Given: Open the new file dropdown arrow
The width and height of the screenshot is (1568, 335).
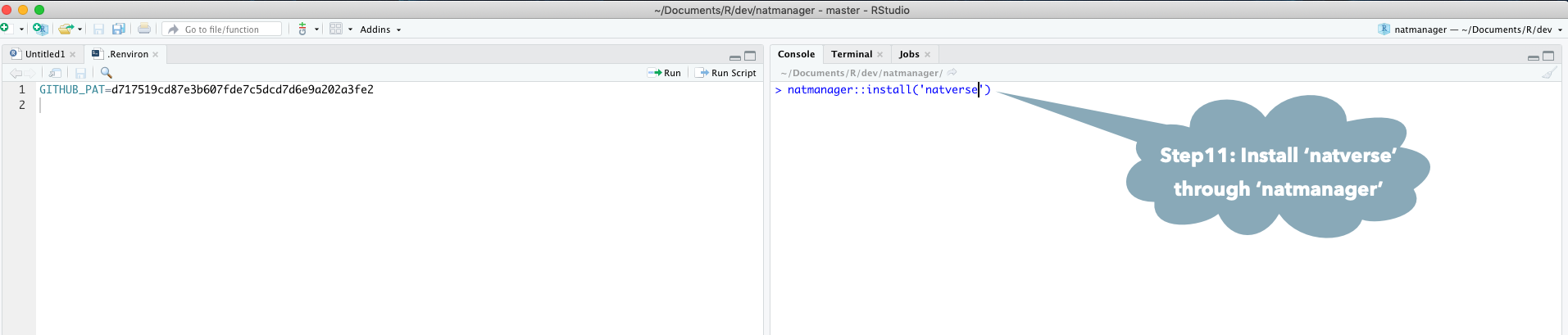Looking at the screenshot, I should click(x=21, y=29).
